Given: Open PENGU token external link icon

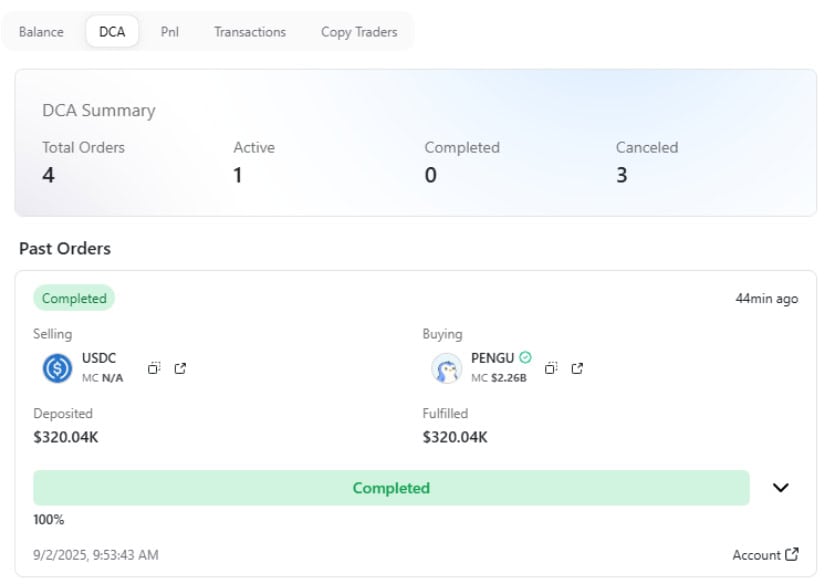Looking at the screenshot, I should point(577,368).
